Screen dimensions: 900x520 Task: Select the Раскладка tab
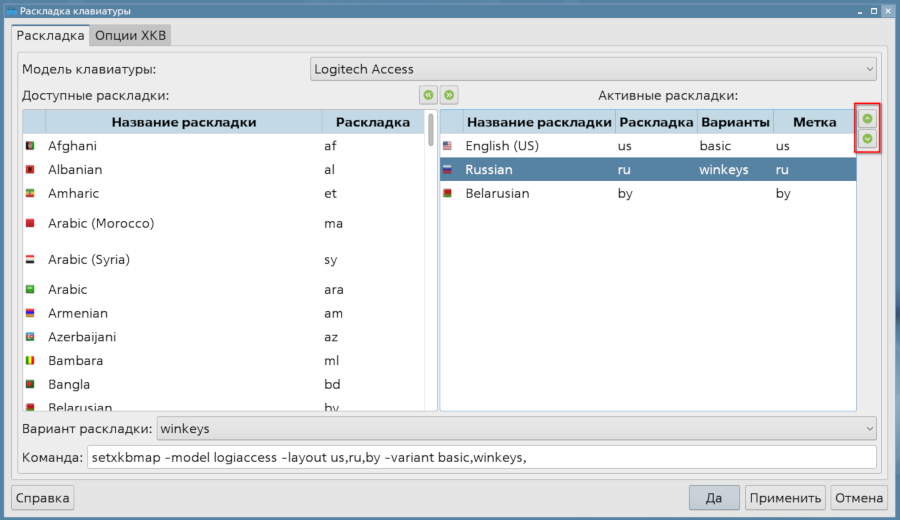pyautogui.click(x=50, y=36)
